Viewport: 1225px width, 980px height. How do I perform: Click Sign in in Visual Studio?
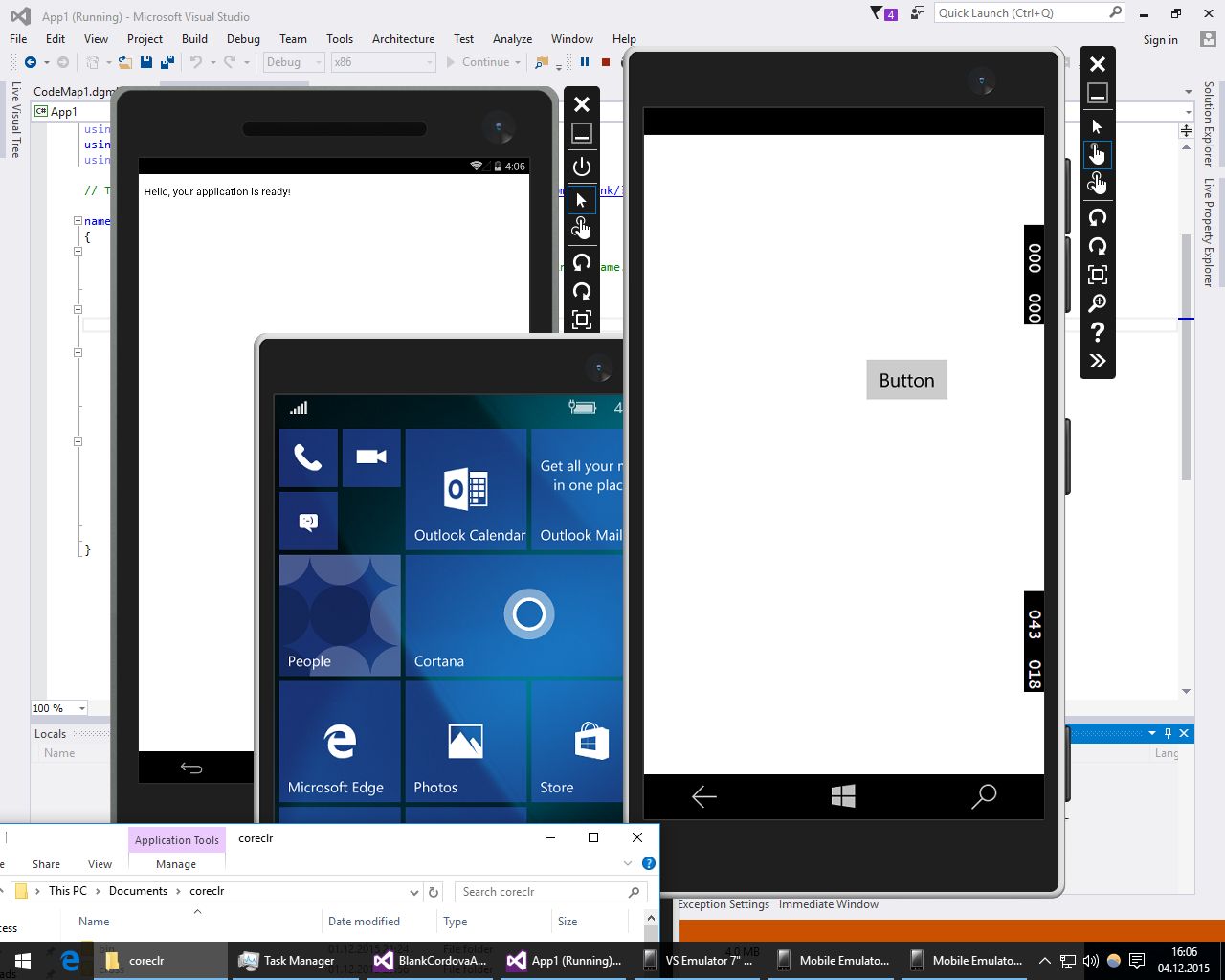click(x=1160, y=40)
